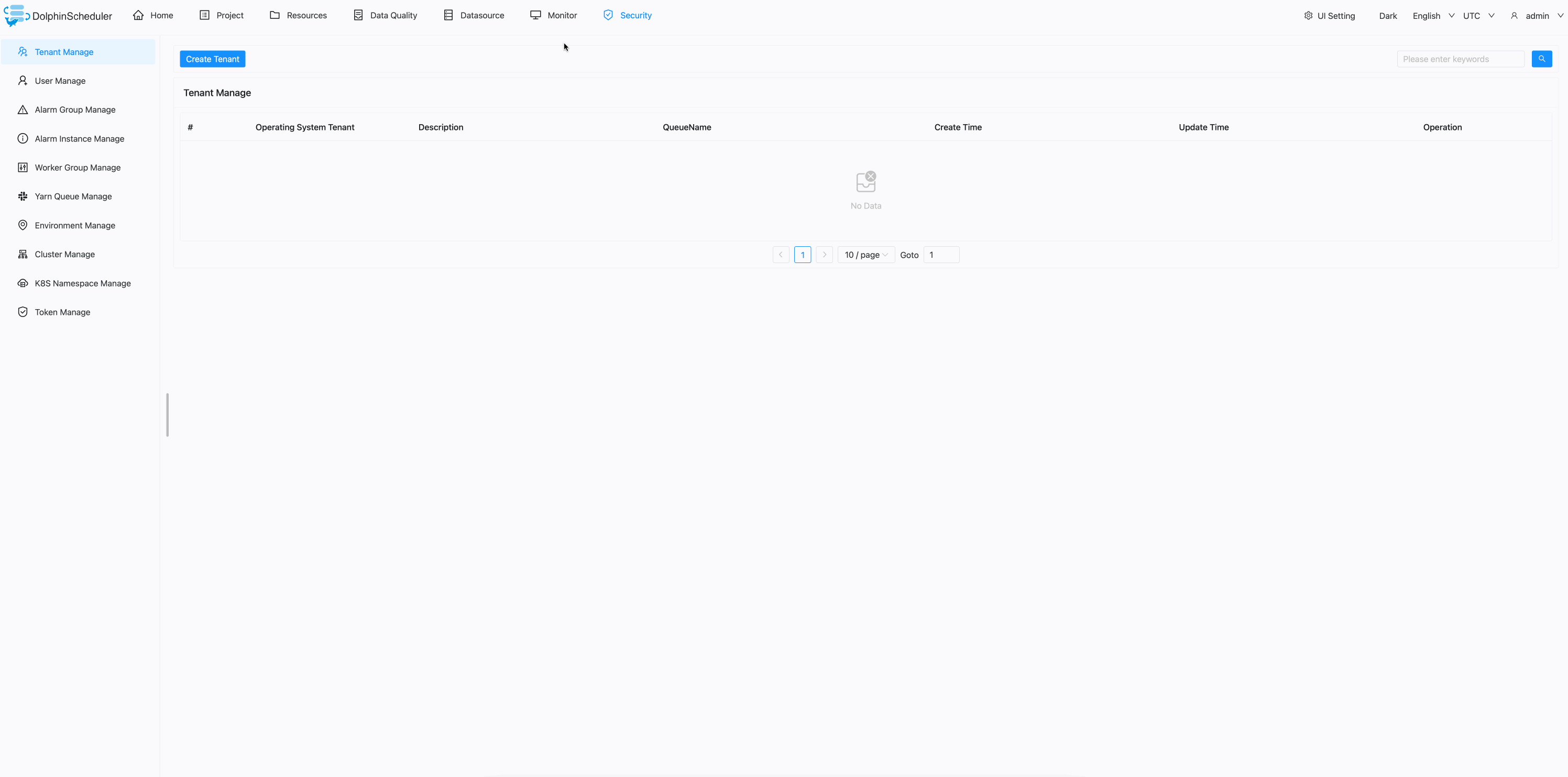
Task: Click the search magnifier button
Action: point(1542,59)
